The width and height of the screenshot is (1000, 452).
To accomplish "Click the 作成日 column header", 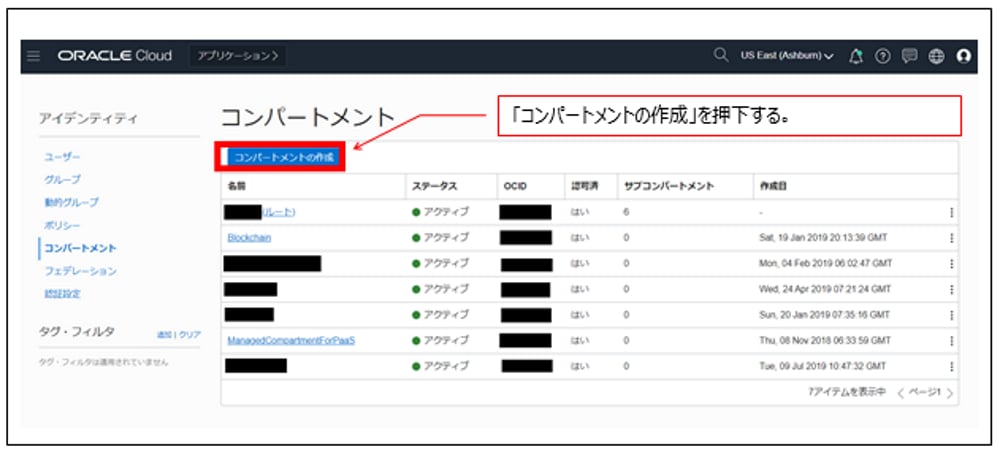I will [x=772, y=187].
